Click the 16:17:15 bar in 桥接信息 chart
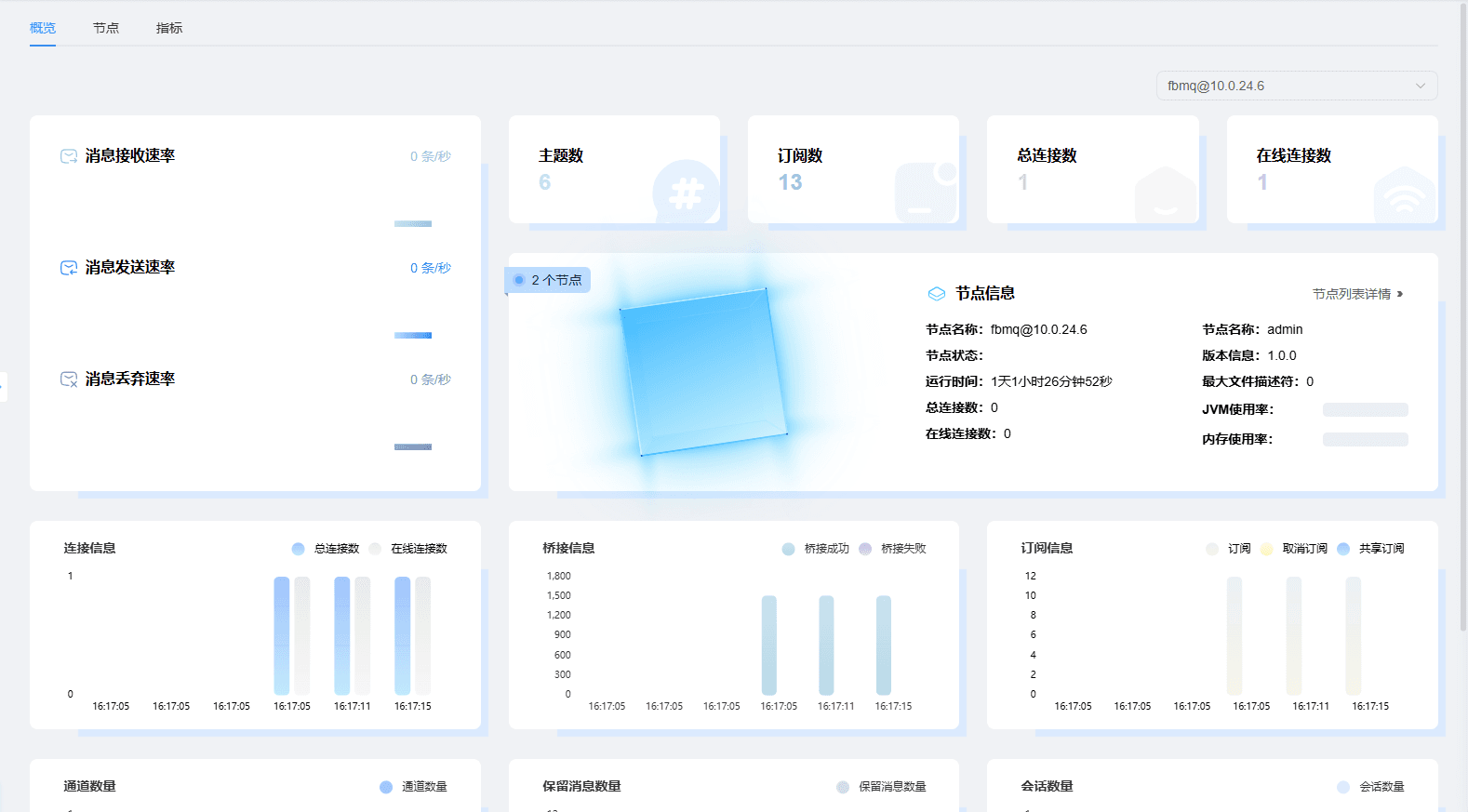 tap(884, 646)
